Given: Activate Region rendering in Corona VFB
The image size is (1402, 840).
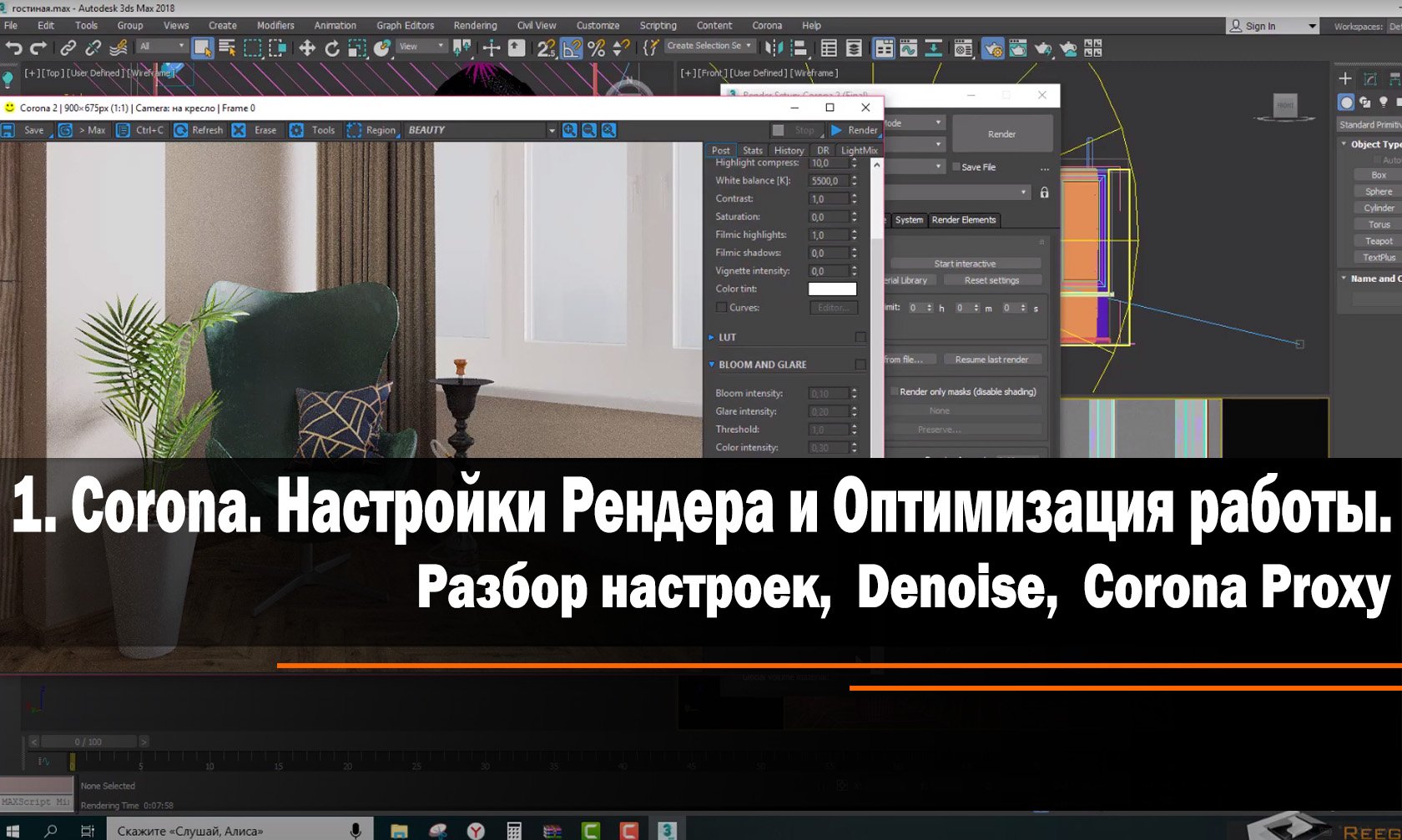Looking at the screenshot, I should click(373, 130).
